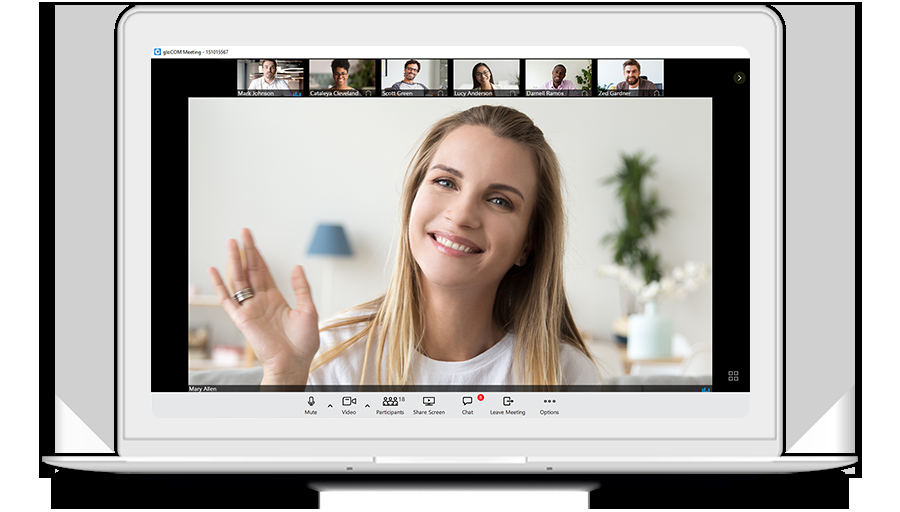Open the Options menu with three dots
This screenshot has height=512, width=900.
point(549,402)
